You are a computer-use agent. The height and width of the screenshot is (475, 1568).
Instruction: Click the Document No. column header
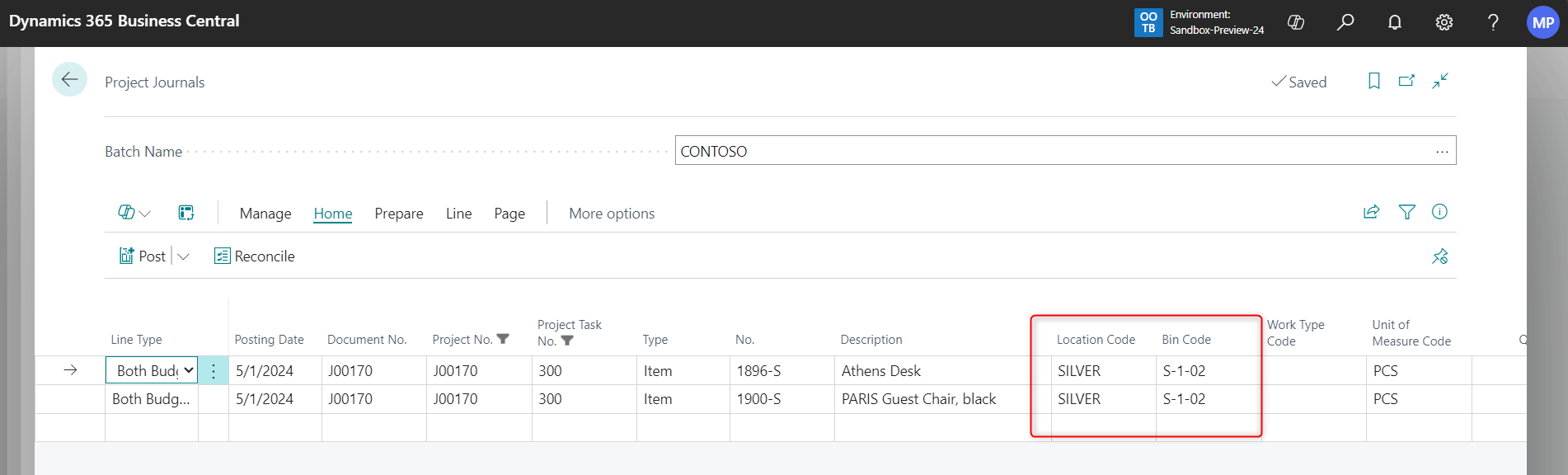(367, 340)
